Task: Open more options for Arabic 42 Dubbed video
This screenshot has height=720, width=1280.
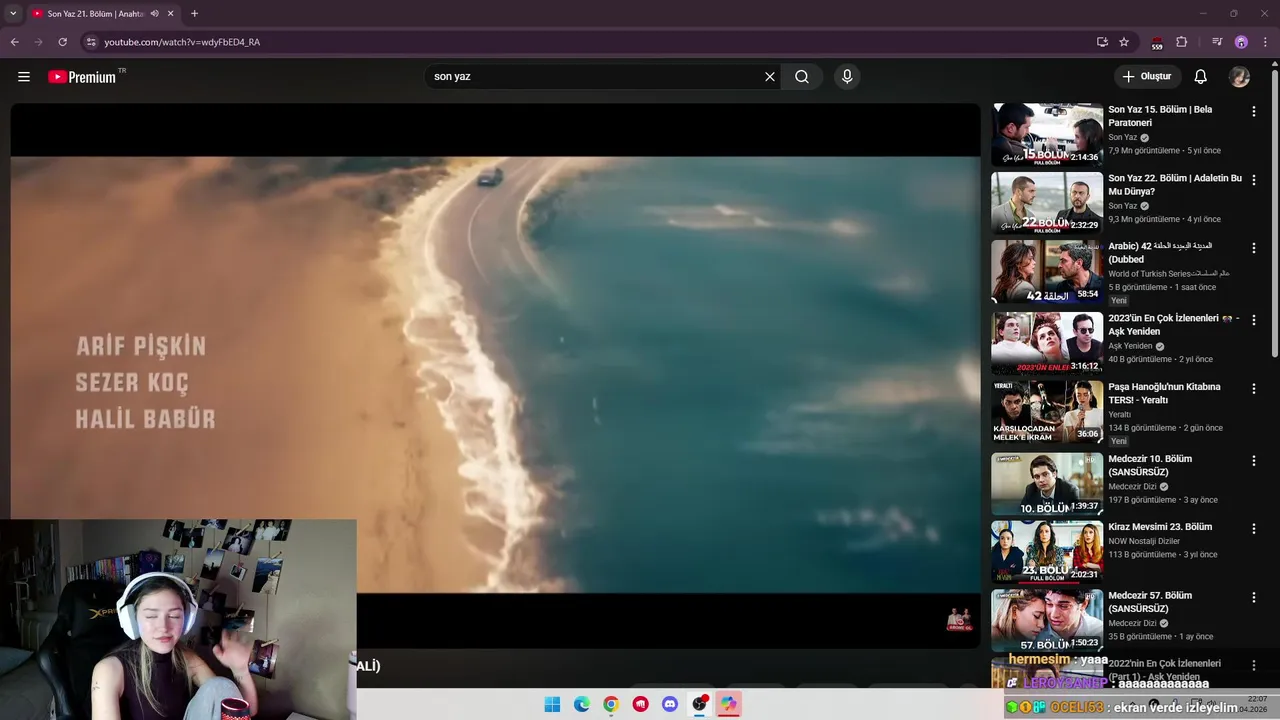Action: coord(1254,248)
